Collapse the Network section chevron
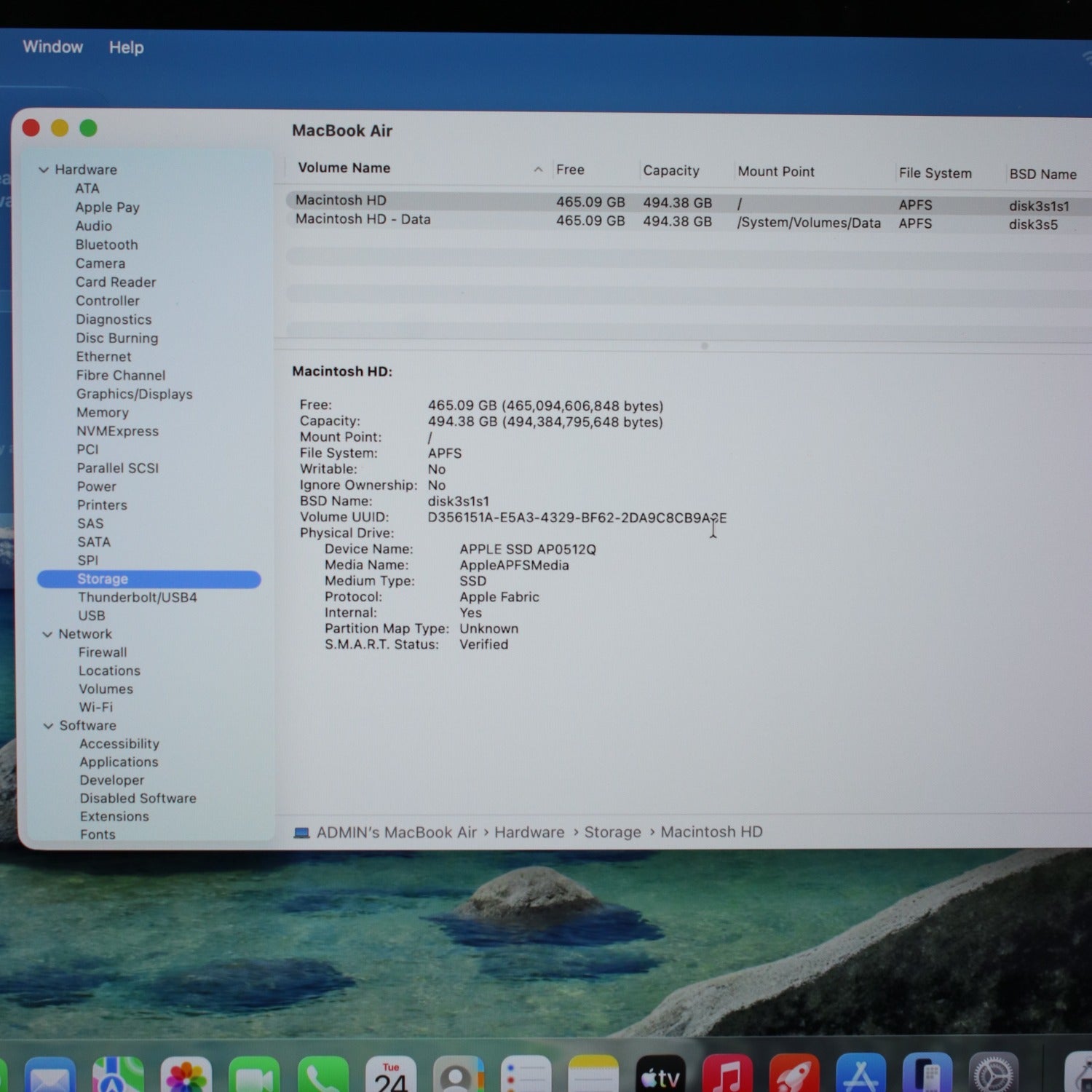Screen dimensions: 1092x1092 [x=47, y=635]
